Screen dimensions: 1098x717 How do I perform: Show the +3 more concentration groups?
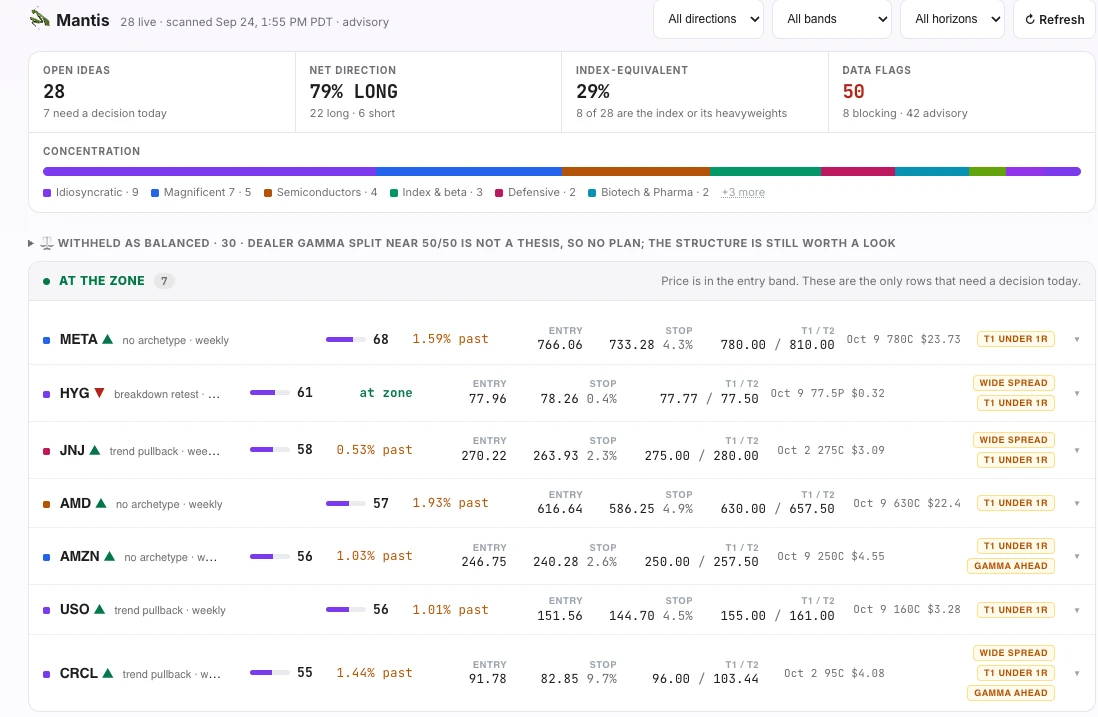743,193
